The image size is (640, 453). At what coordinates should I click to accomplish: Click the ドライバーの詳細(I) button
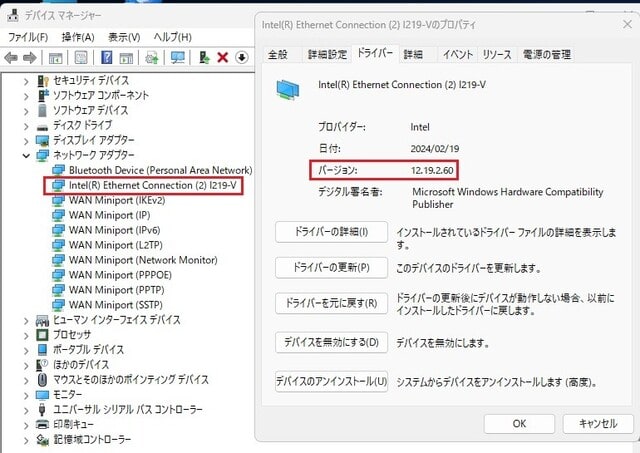pos(331,232)
